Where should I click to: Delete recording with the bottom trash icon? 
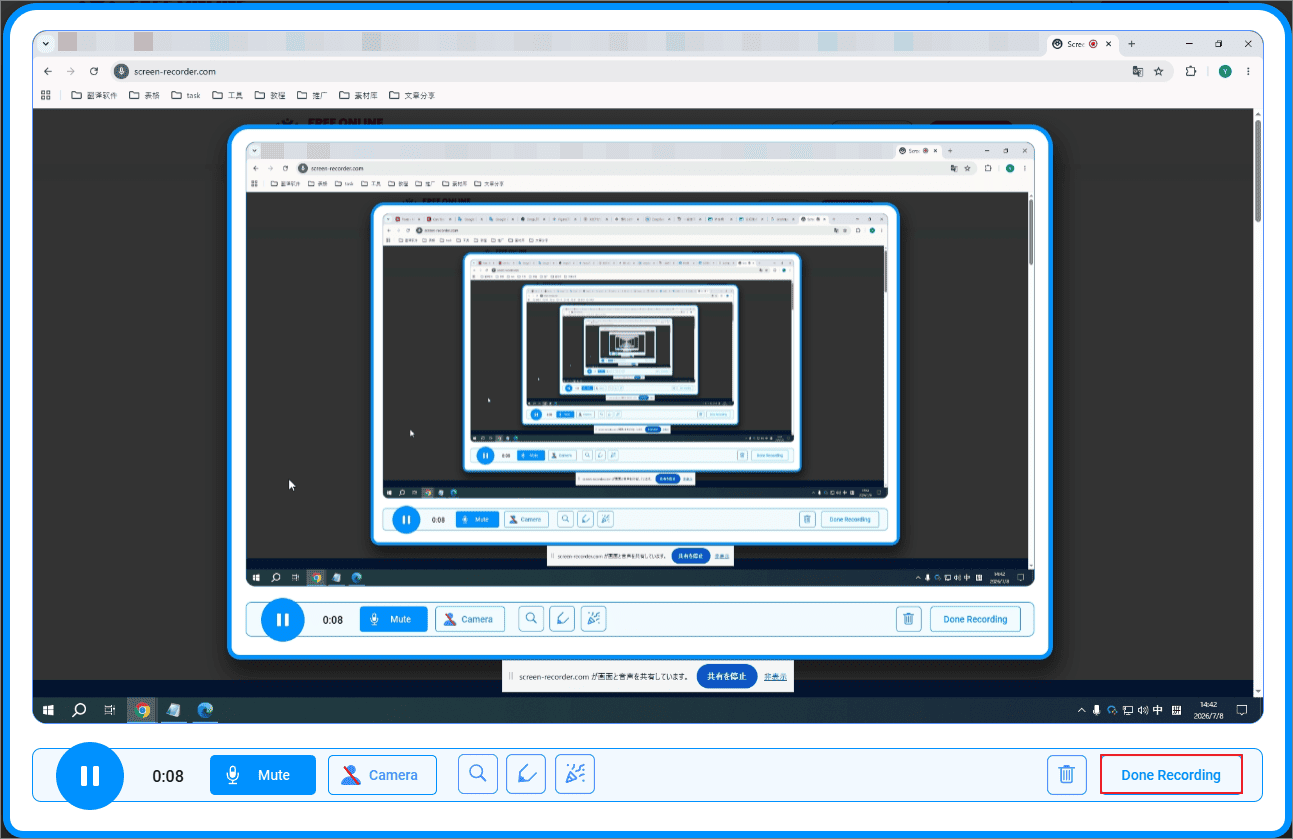pyautogui.click(x=1067, y=774)
